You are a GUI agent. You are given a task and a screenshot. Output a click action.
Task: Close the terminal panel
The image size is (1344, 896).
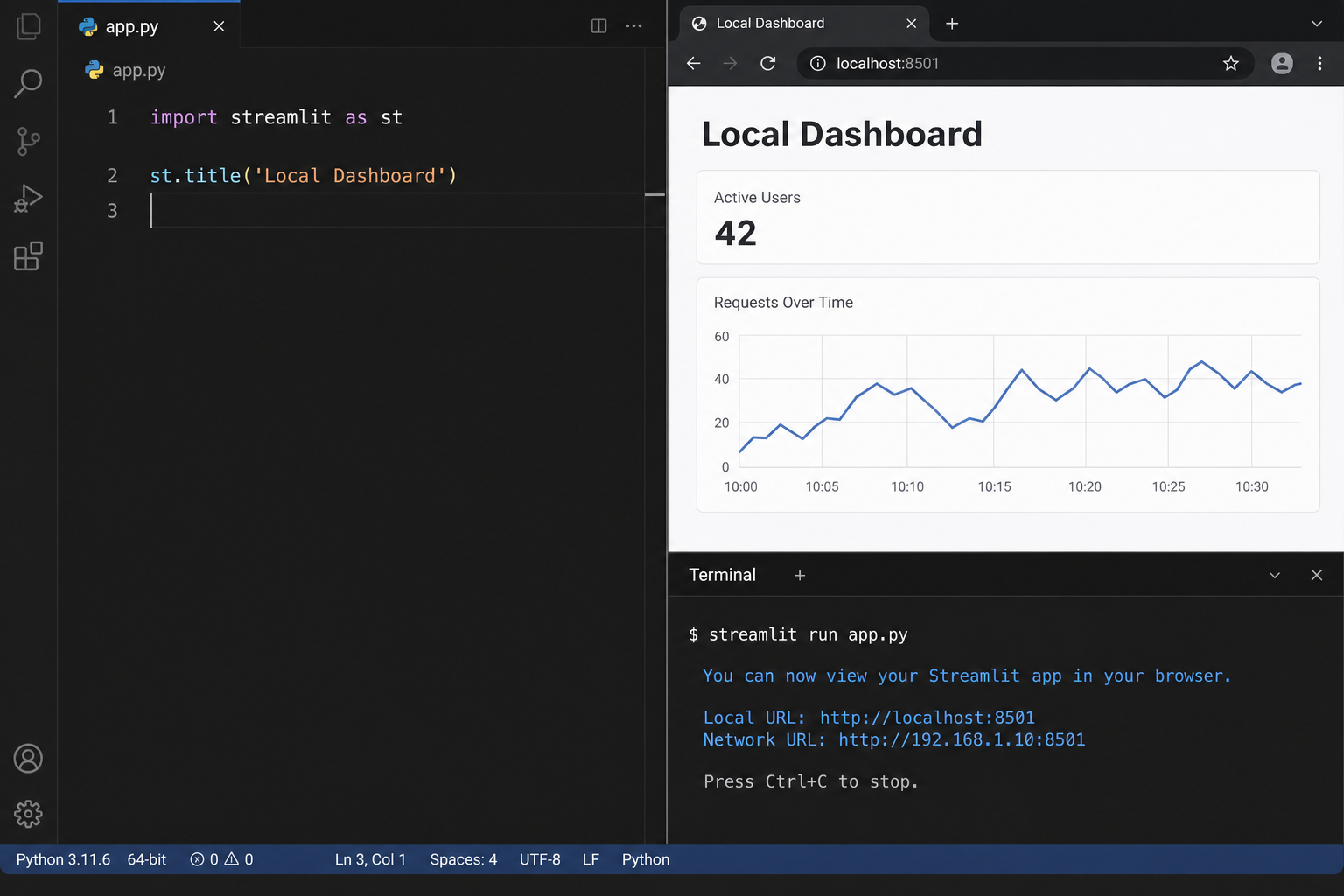[1317, 575]
